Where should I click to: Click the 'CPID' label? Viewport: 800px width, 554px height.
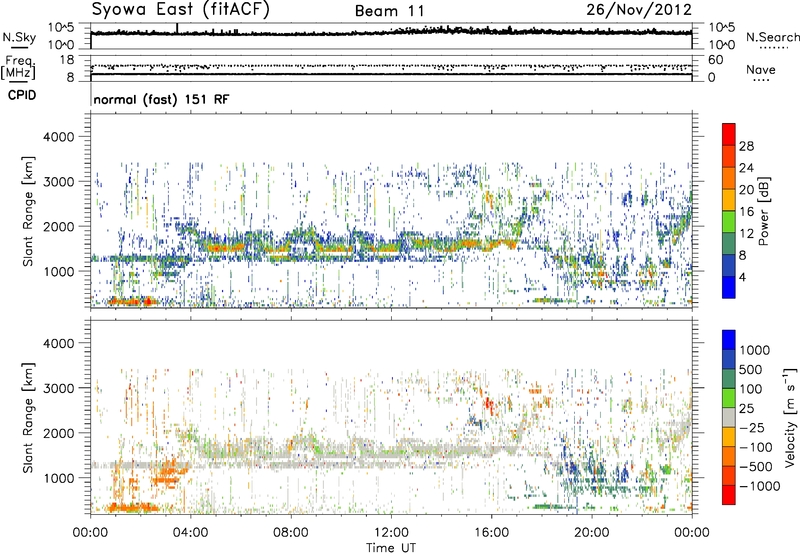click(x=22, y=95)
